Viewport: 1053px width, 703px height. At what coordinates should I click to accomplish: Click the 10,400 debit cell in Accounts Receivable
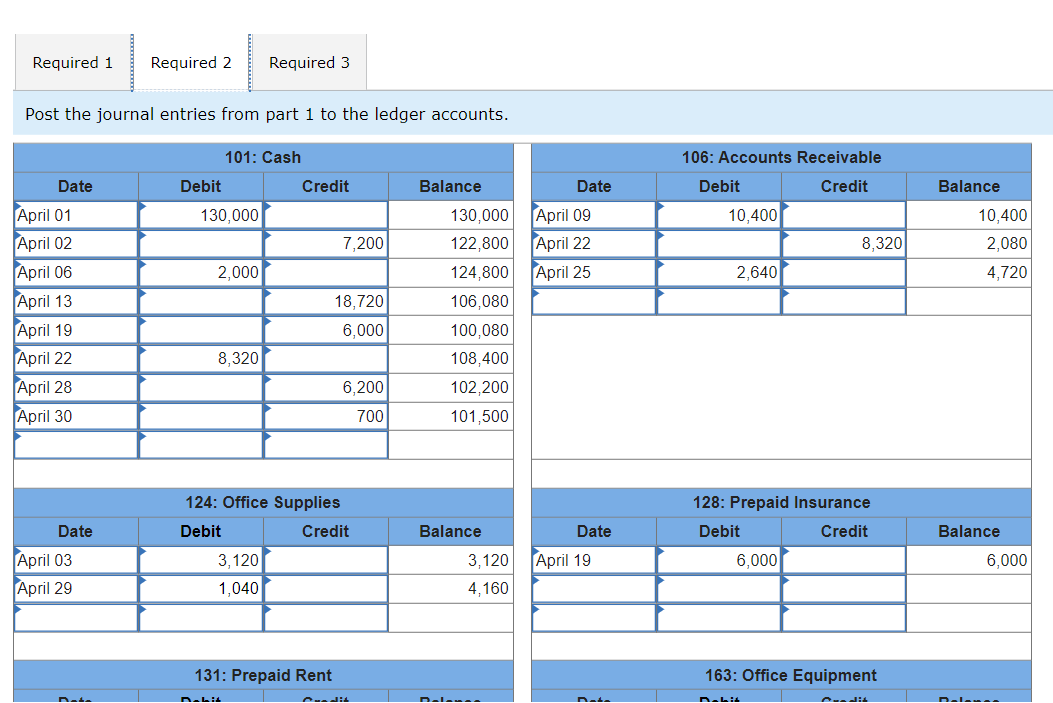[718, 214]
